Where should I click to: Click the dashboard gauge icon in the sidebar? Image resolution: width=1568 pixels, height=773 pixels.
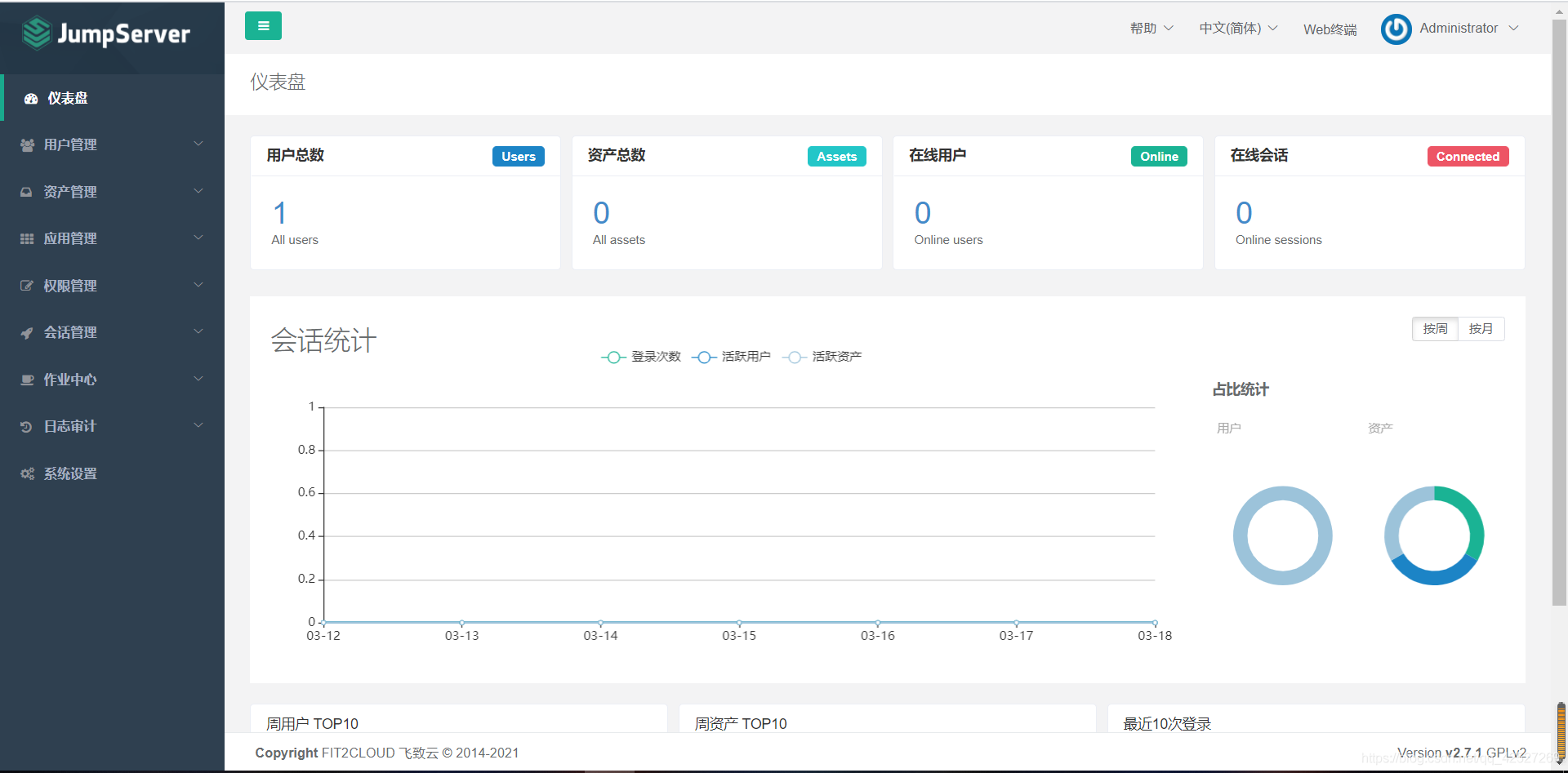tap(31, 99)
